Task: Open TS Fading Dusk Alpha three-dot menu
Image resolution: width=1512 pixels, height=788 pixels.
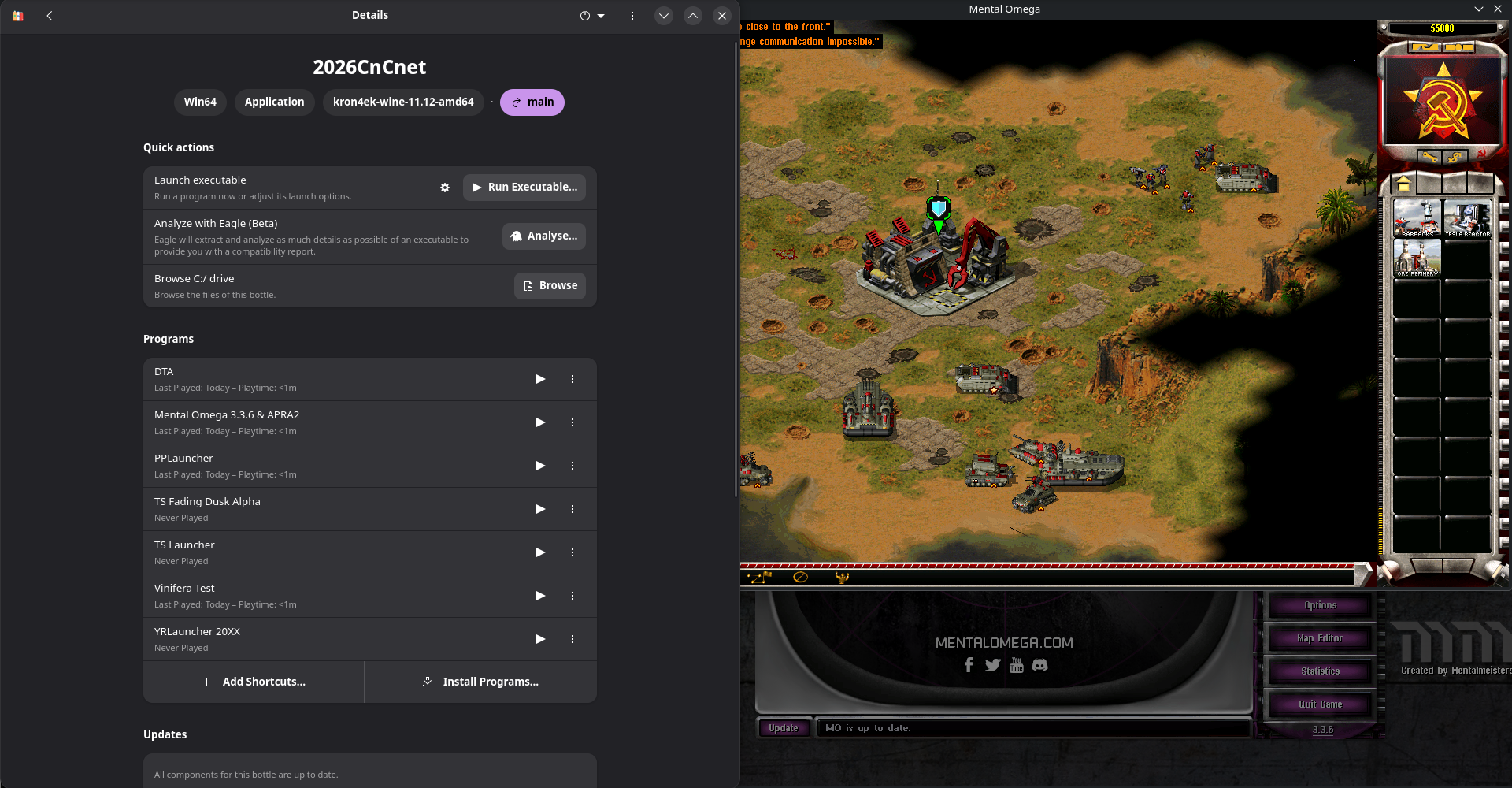Action: click(573, 509)
